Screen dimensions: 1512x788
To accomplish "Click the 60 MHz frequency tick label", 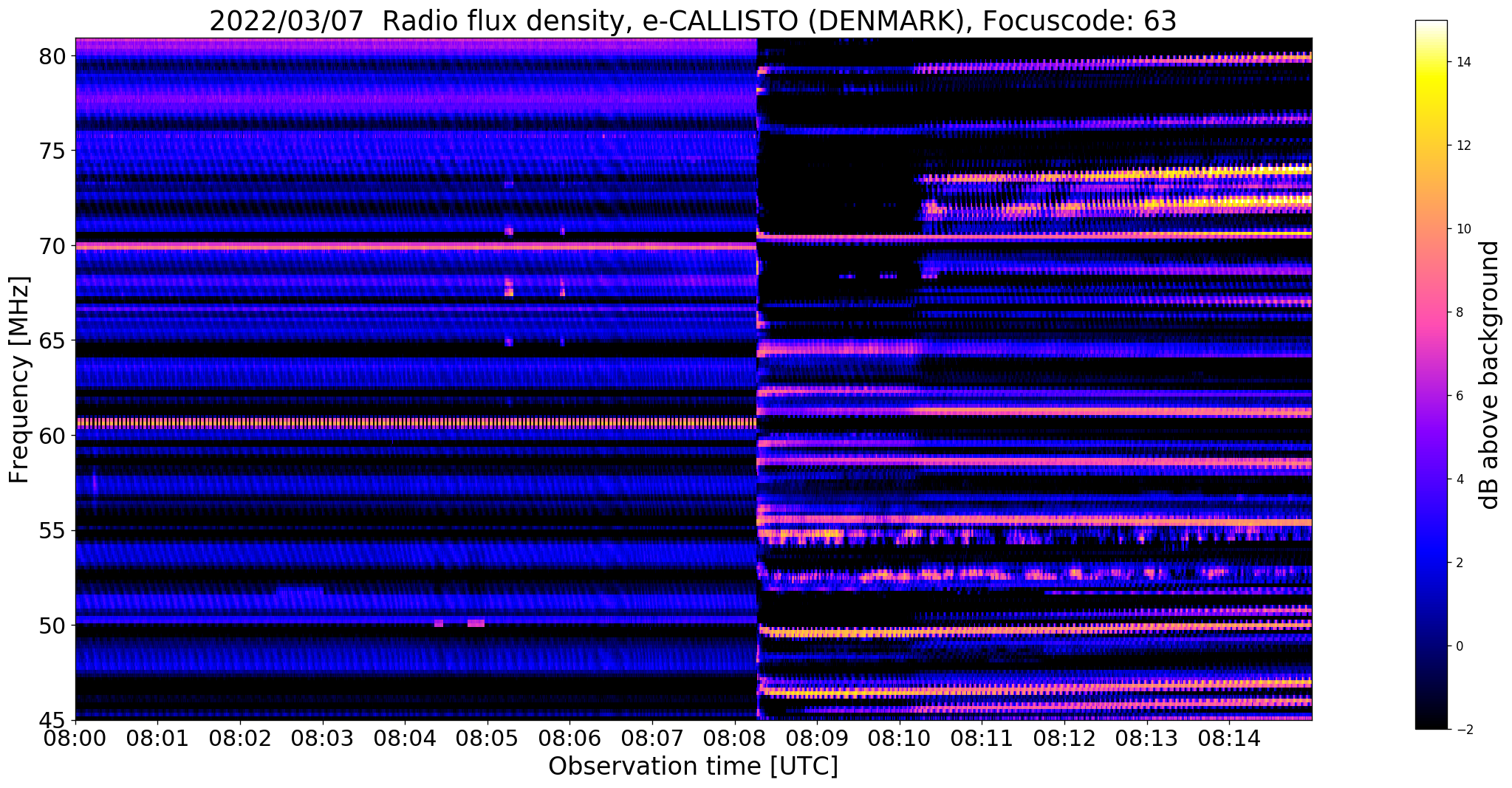I will pos(52,436).
